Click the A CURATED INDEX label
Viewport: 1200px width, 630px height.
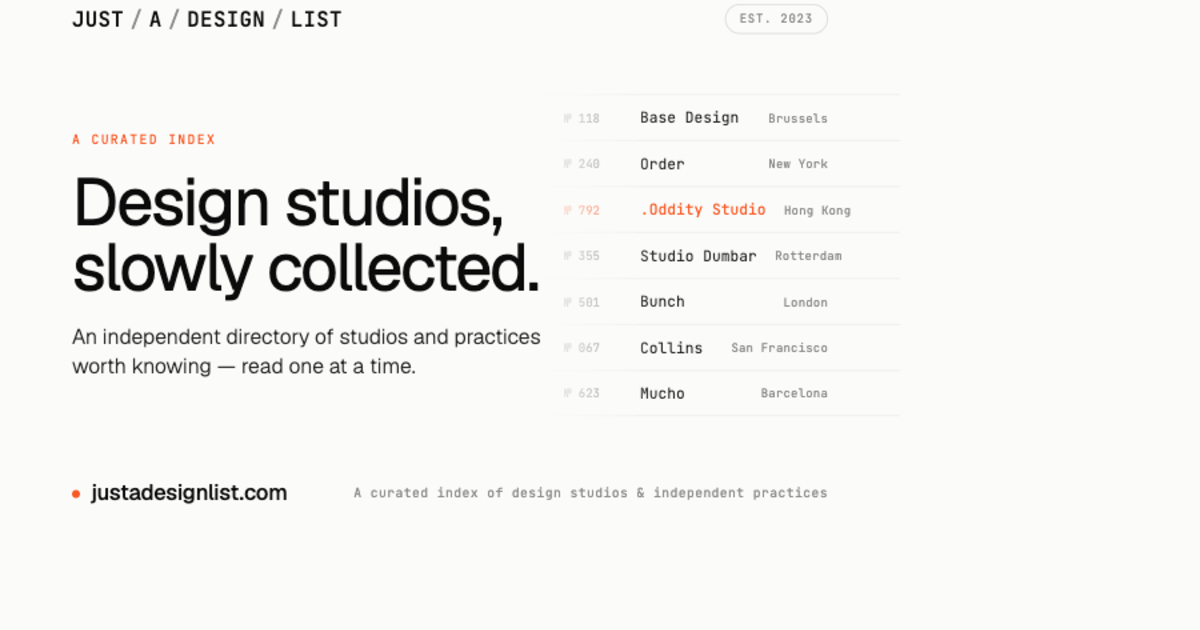[144, 140]
